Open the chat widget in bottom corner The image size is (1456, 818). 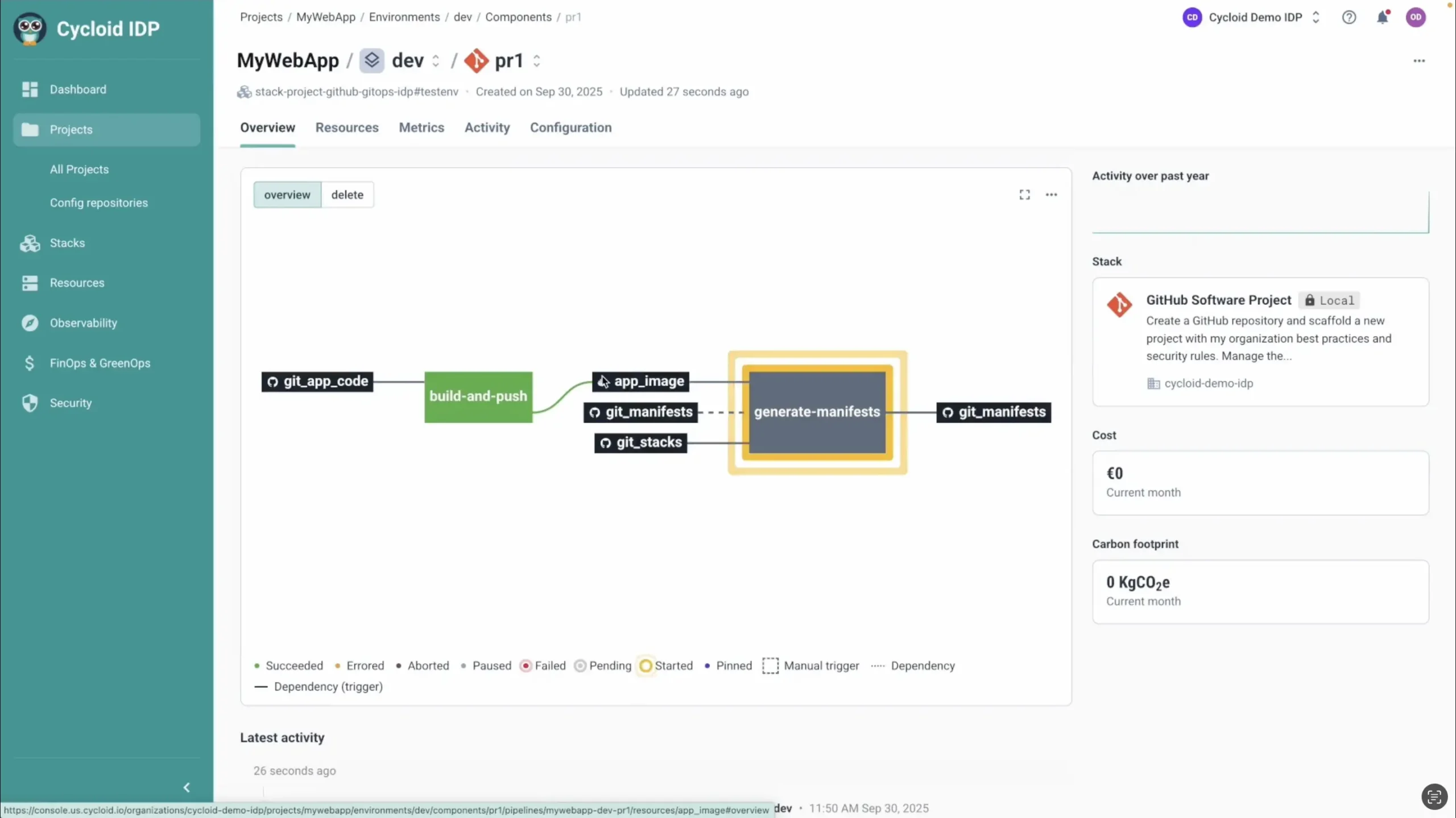click(x=1434, y=796)
